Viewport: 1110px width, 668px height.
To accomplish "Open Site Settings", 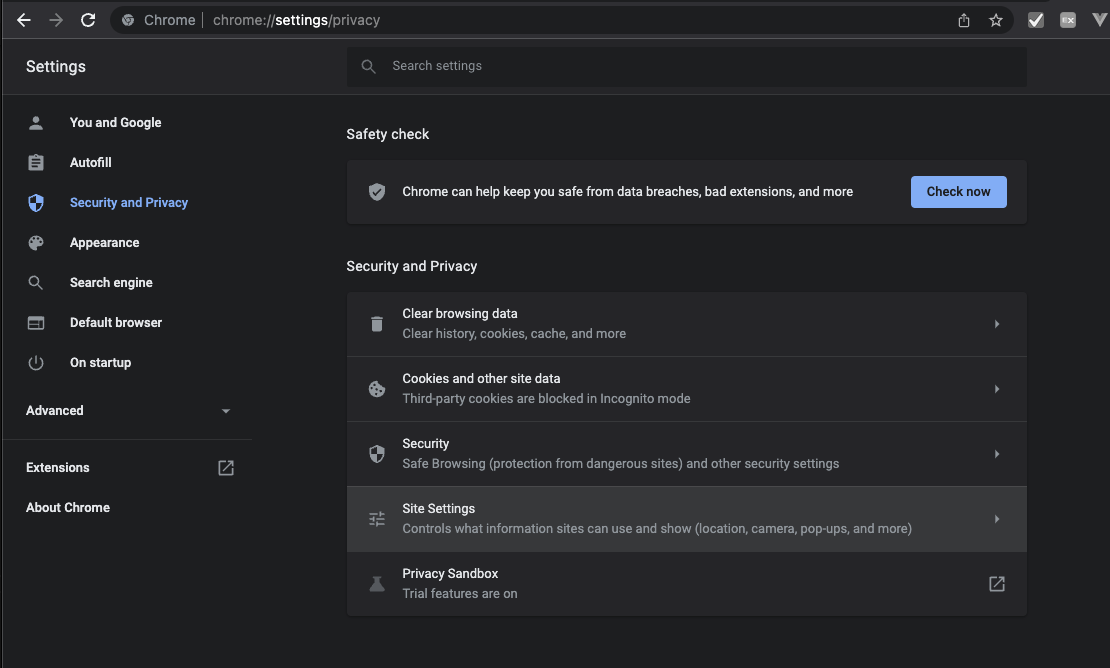I will 687,519.
